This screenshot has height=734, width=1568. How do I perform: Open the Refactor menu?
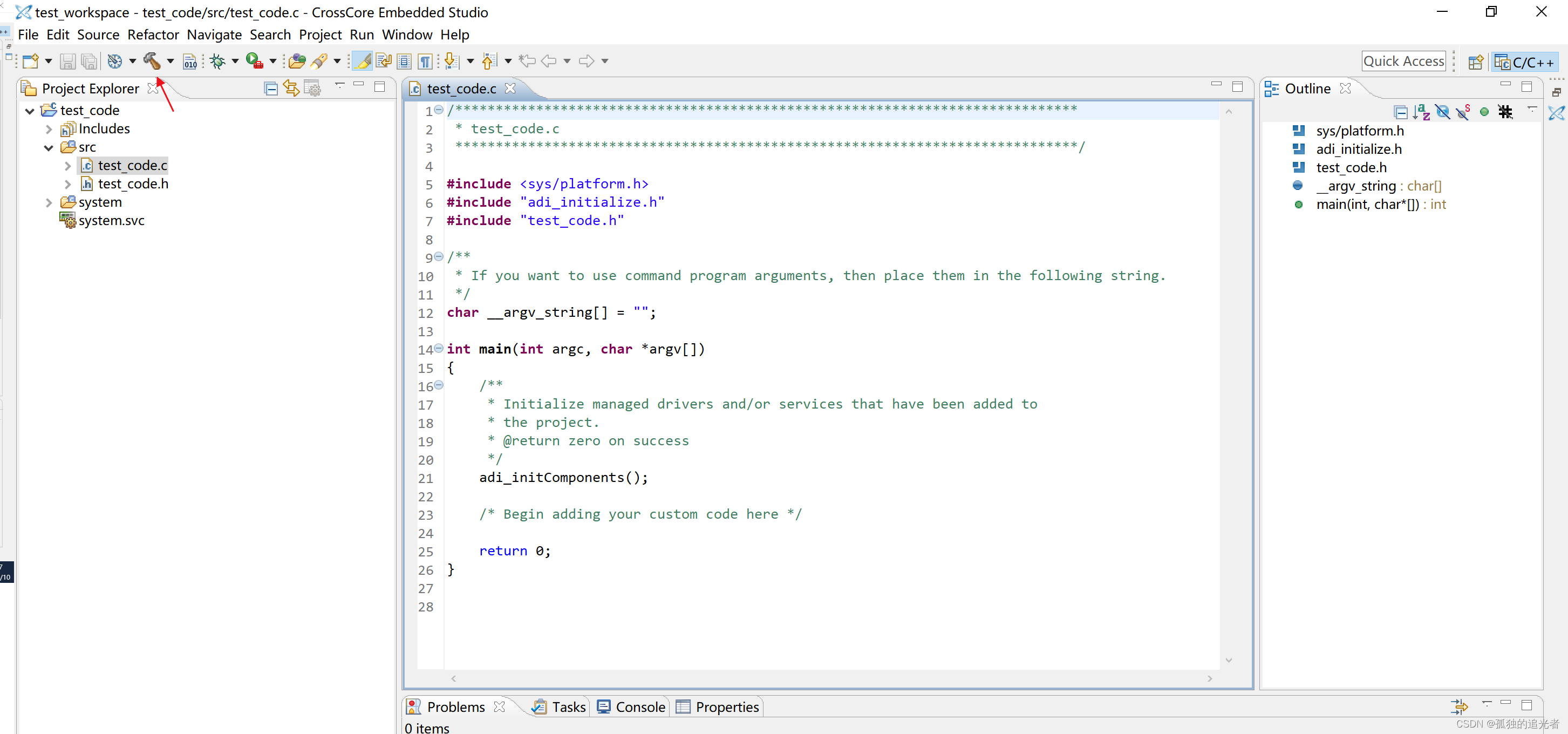pyautogui.click(x=153, y=35)
